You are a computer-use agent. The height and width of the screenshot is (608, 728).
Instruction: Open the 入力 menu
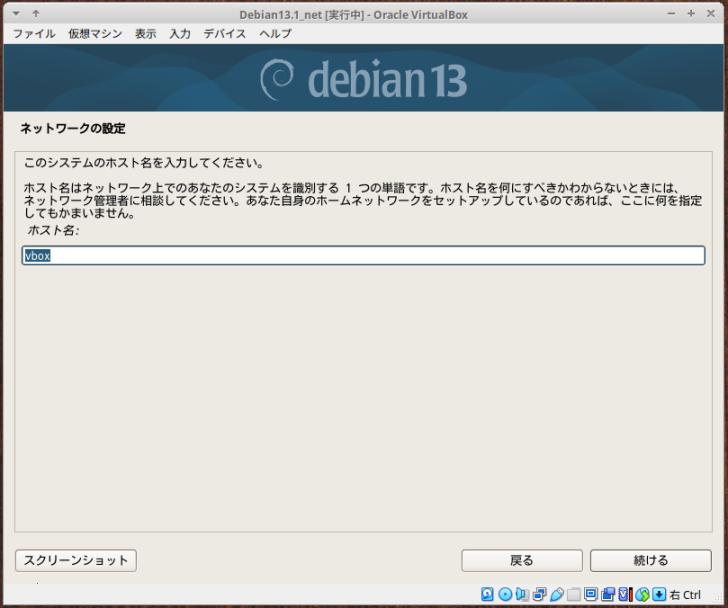point(180,33)
